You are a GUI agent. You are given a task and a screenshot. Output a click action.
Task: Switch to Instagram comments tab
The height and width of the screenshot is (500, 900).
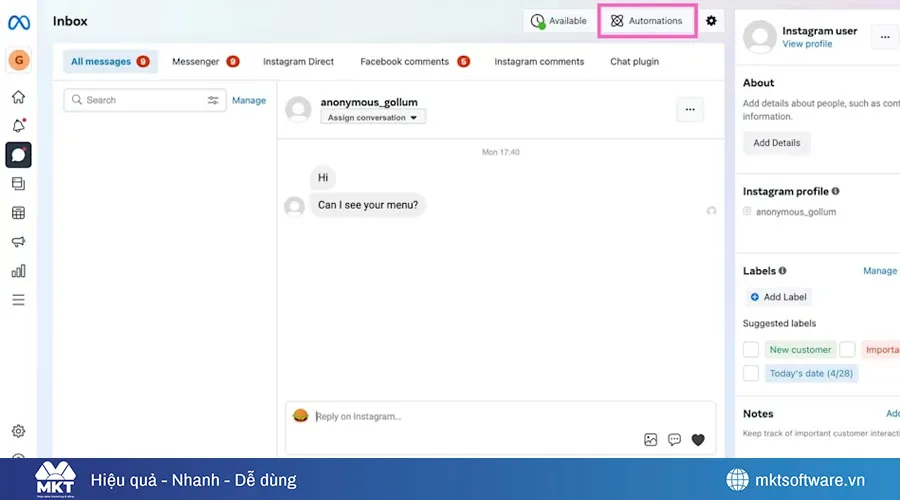[x=539, y=61]
